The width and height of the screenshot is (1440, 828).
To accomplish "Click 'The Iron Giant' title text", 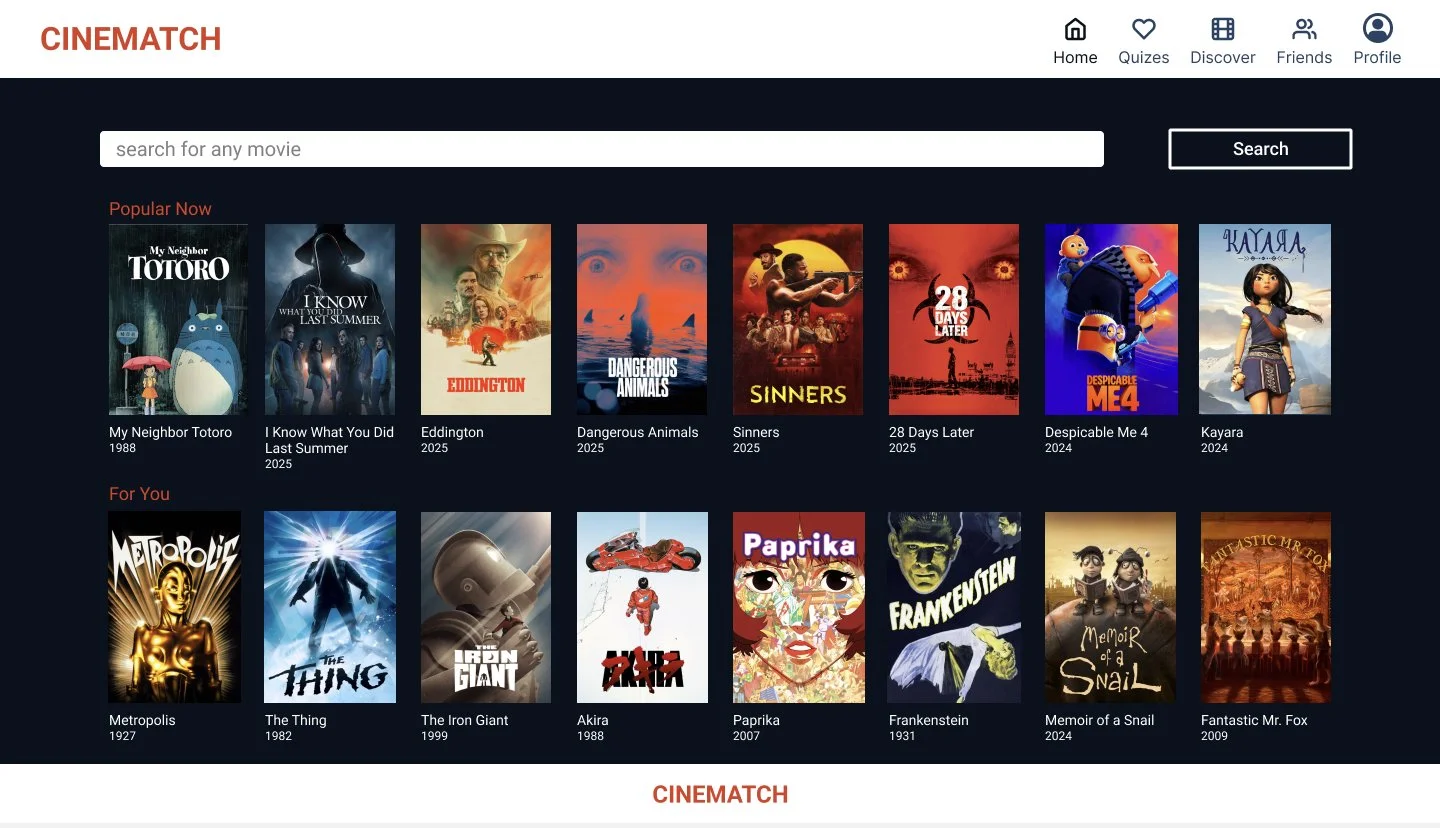I will click(x=464, y=720).
